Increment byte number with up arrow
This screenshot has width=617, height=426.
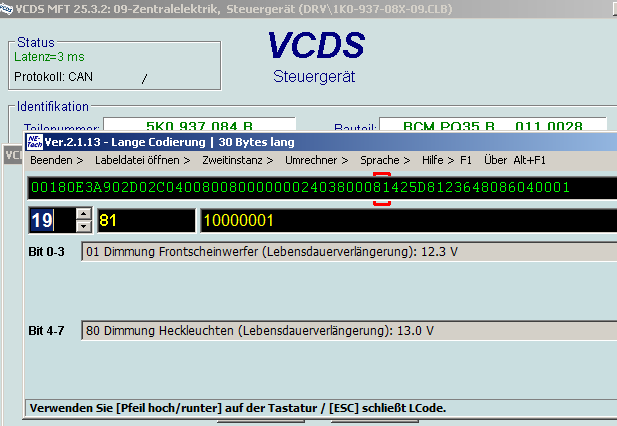coord(83,214)
